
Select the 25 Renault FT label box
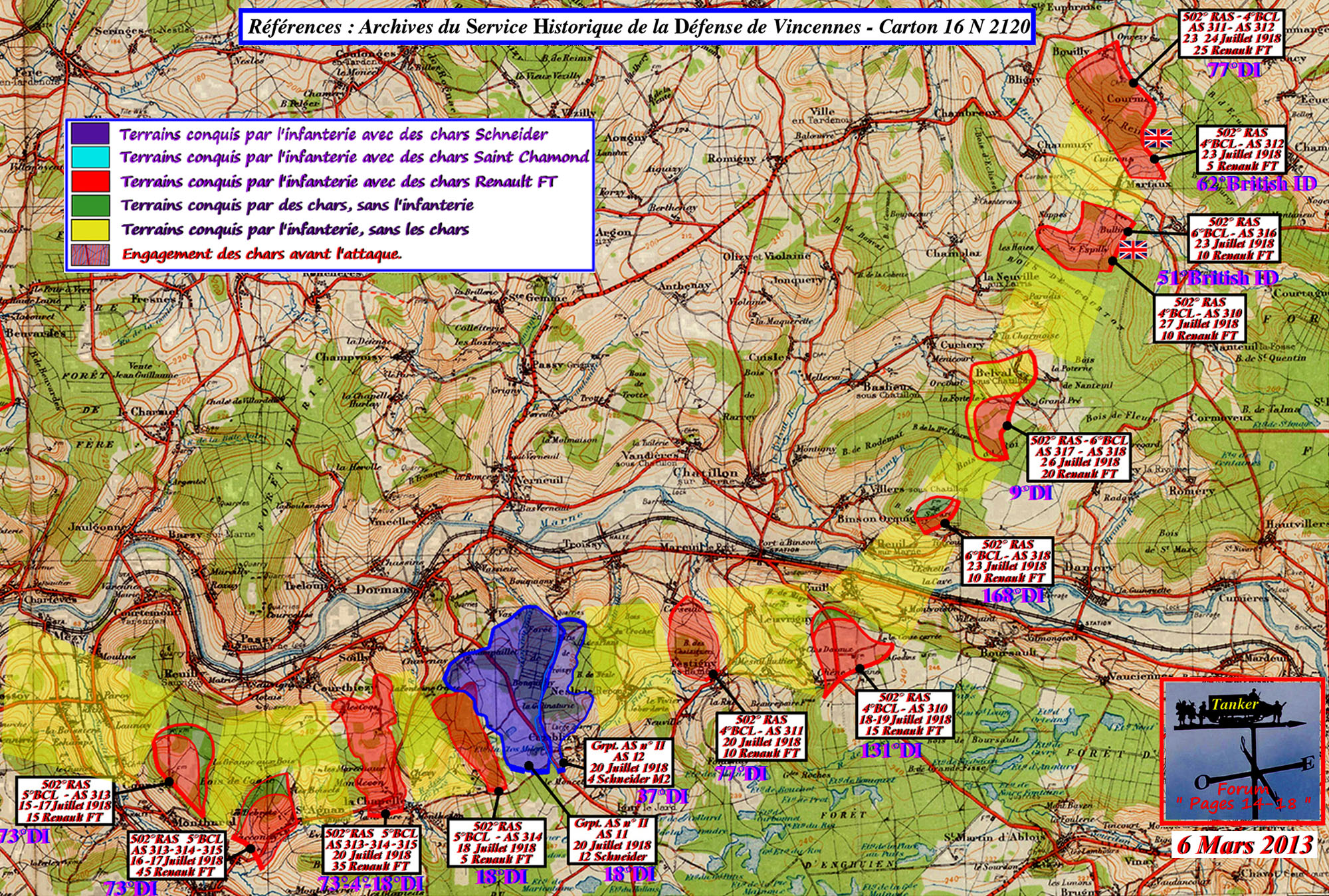pyautogui.click(x=1231, y=34)
